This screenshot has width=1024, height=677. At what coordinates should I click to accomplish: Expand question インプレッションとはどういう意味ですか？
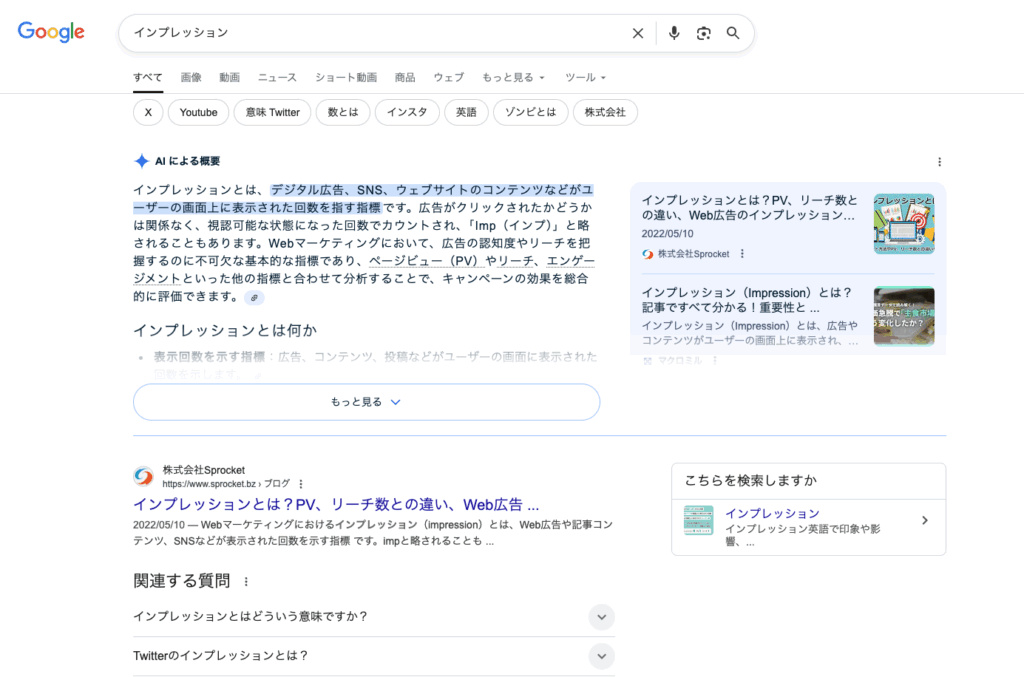601,617
